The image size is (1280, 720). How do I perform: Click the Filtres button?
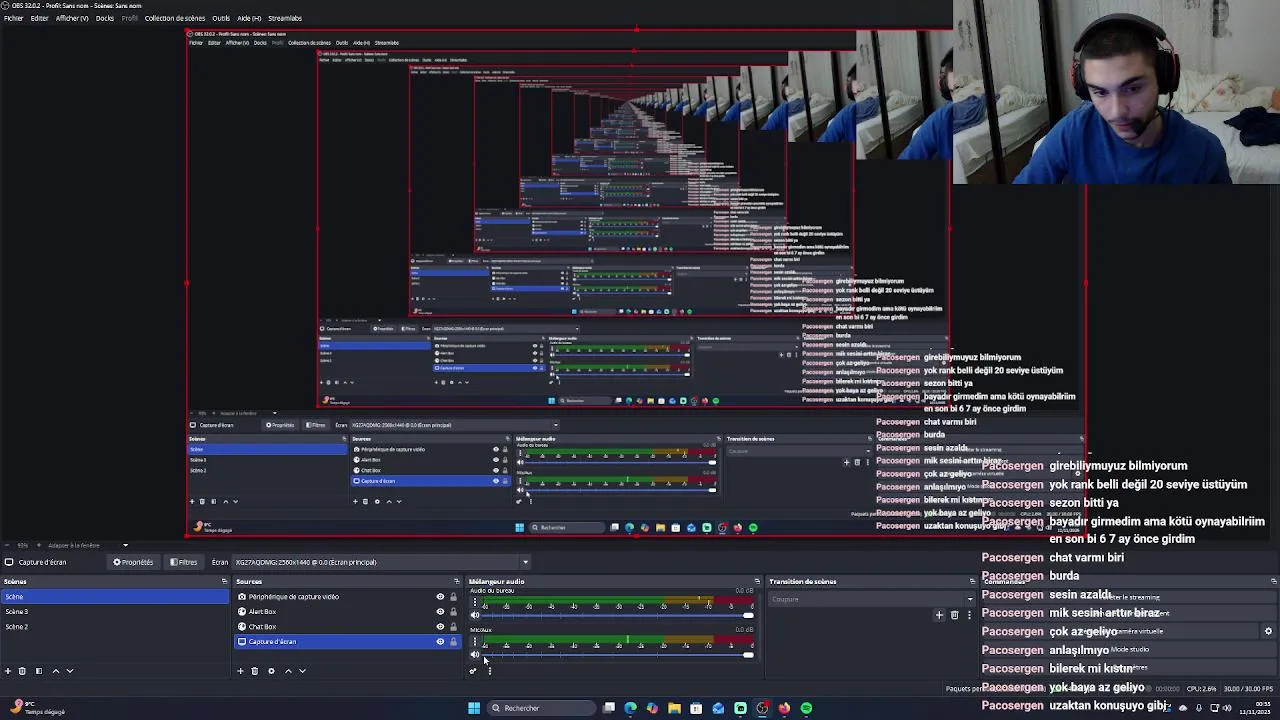pyautogui.click(x=184, y=562)
